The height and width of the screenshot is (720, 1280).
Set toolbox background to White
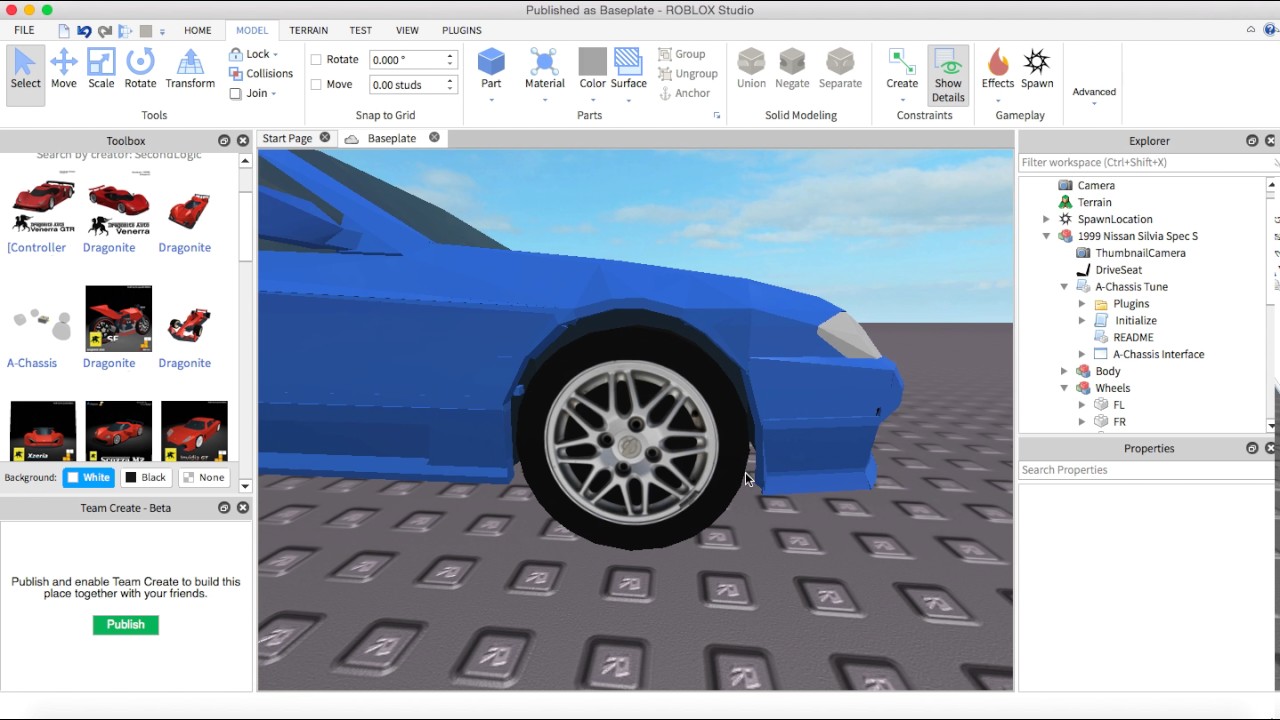click(88, 477)
